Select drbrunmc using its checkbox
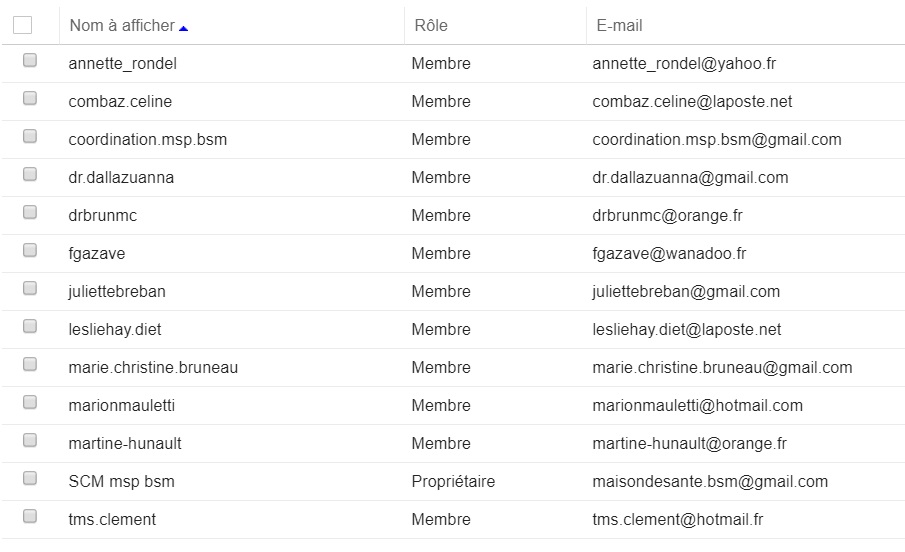The image size is (905, 552). click(x=30, y=212)
